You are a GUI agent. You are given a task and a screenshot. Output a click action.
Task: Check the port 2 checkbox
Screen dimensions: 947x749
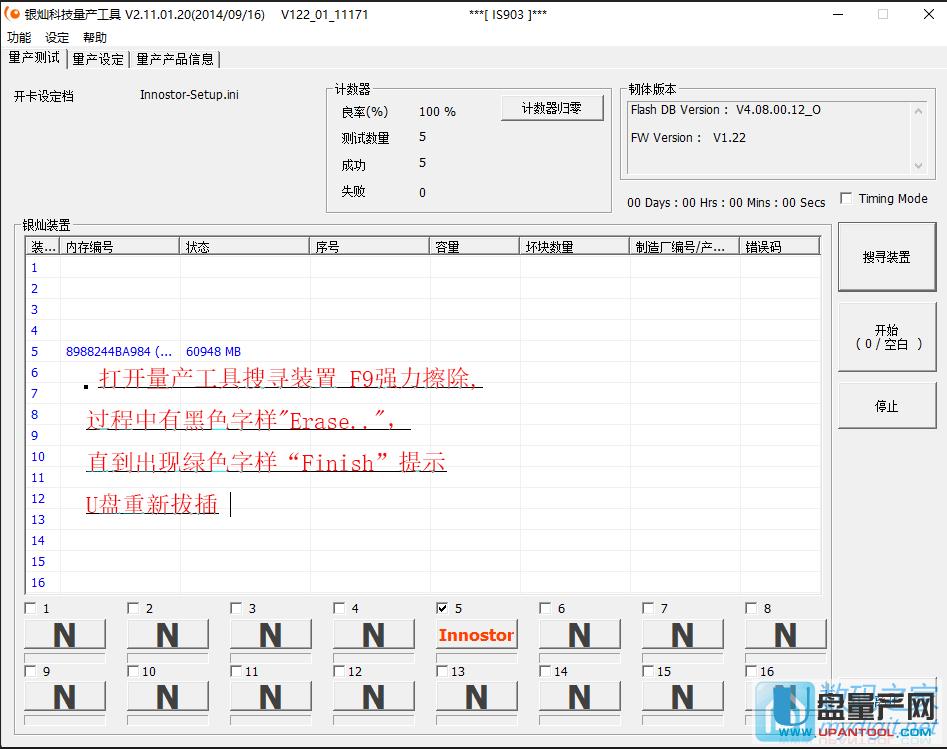pos(133,608)
